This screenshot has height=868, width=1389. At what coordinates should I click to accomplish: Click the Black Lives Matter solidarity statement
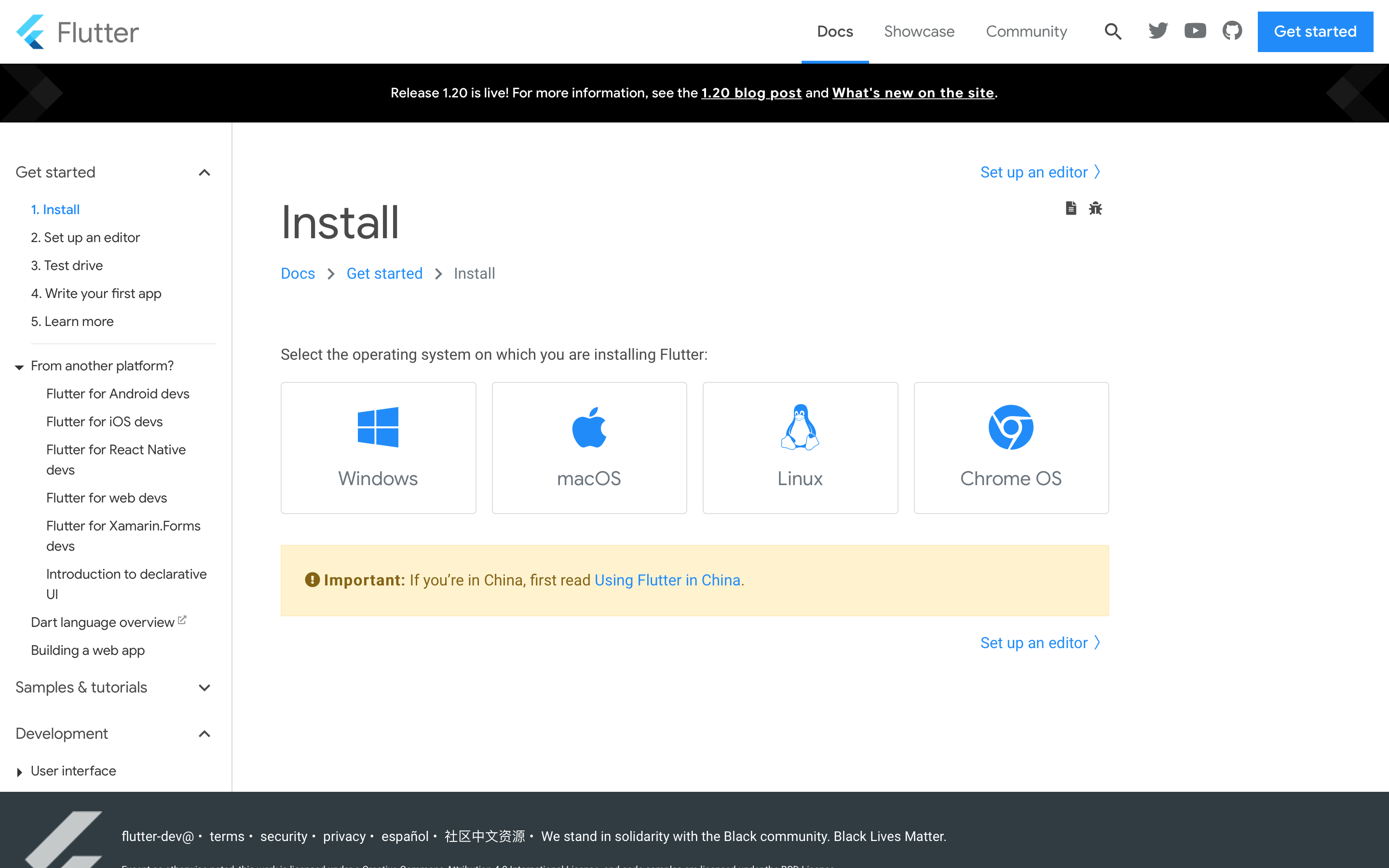point(743,837)
